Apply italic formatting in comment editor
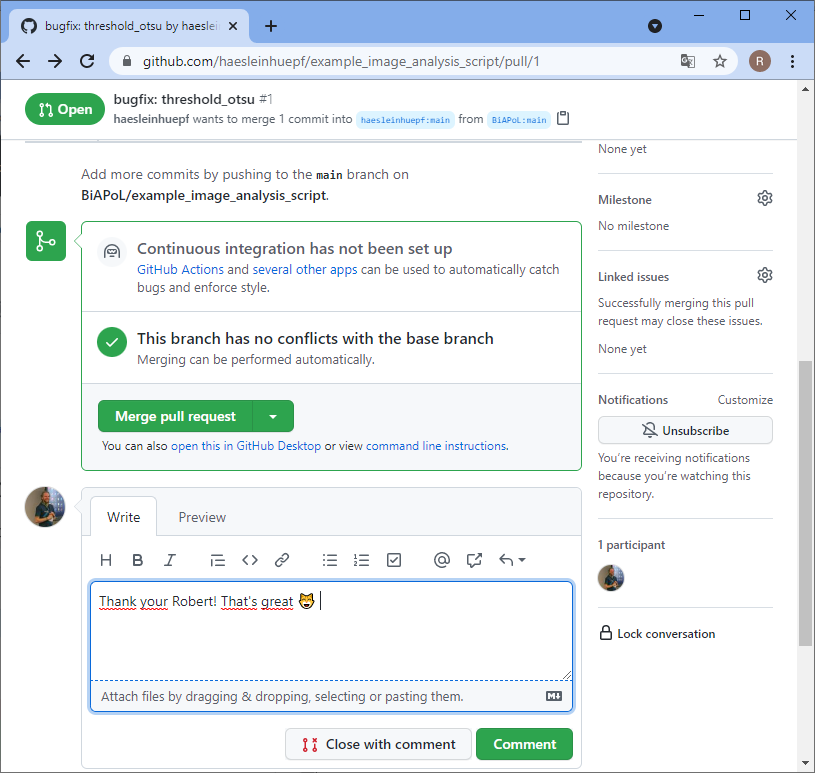The width and height of the screenshot is (815, 773). pyautogui.click(x=170, y=560)
